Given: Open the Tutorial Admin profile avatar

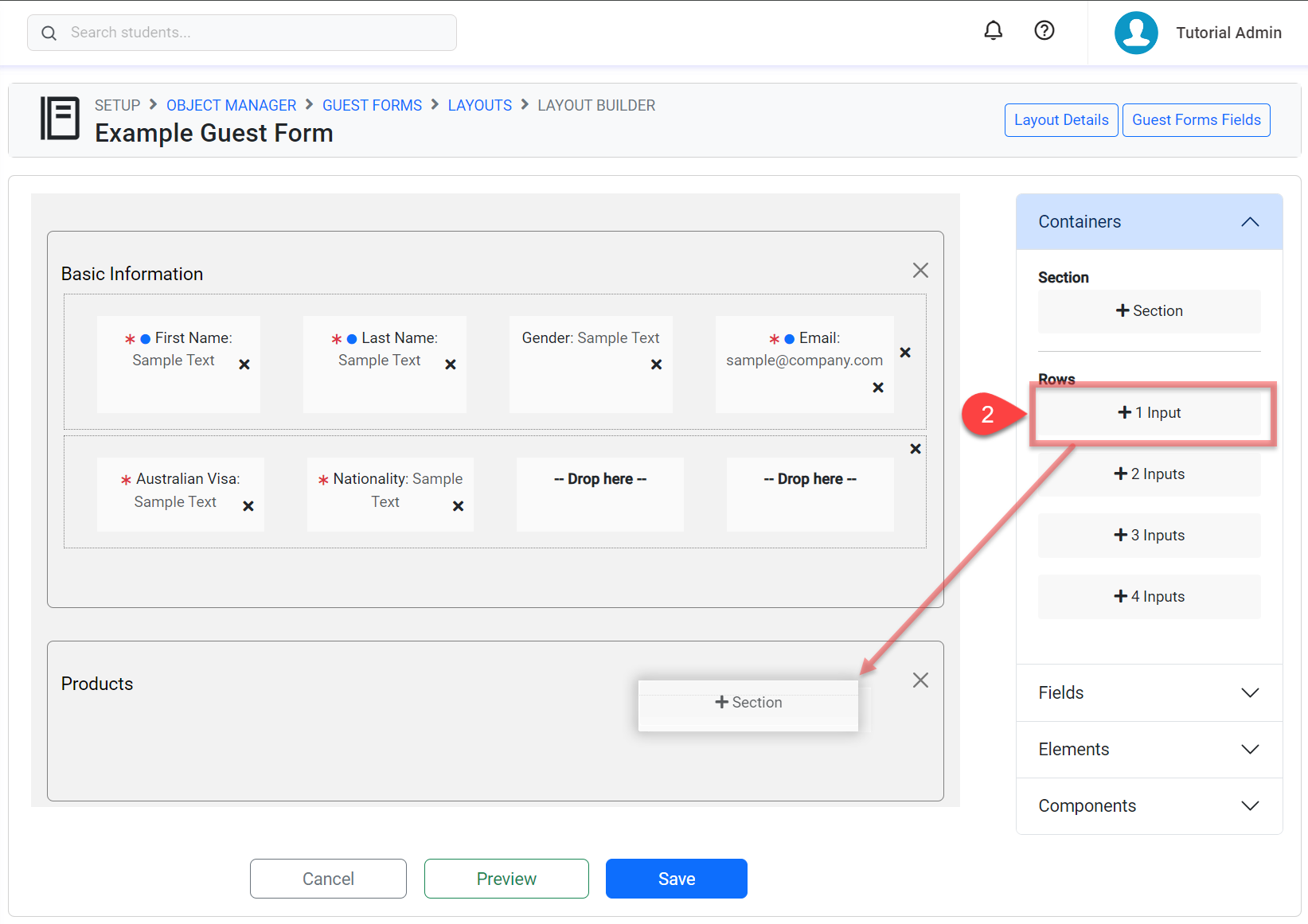Looking at the screenshot, I should tap(1136, 33).
